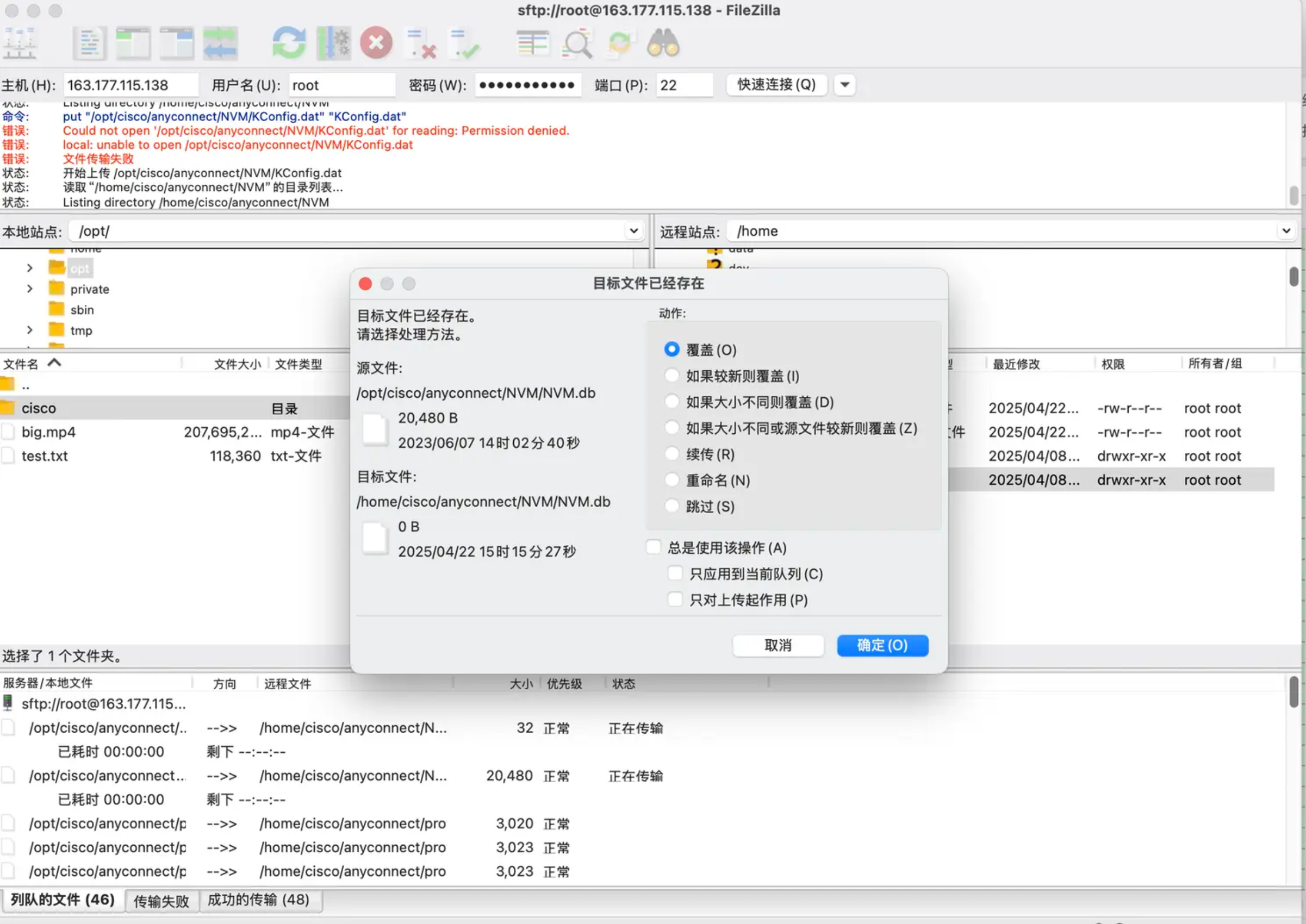Open the Site Manager icon
Image resolution: width=1306 pixels, height=924 pixels.
[20, 43]
